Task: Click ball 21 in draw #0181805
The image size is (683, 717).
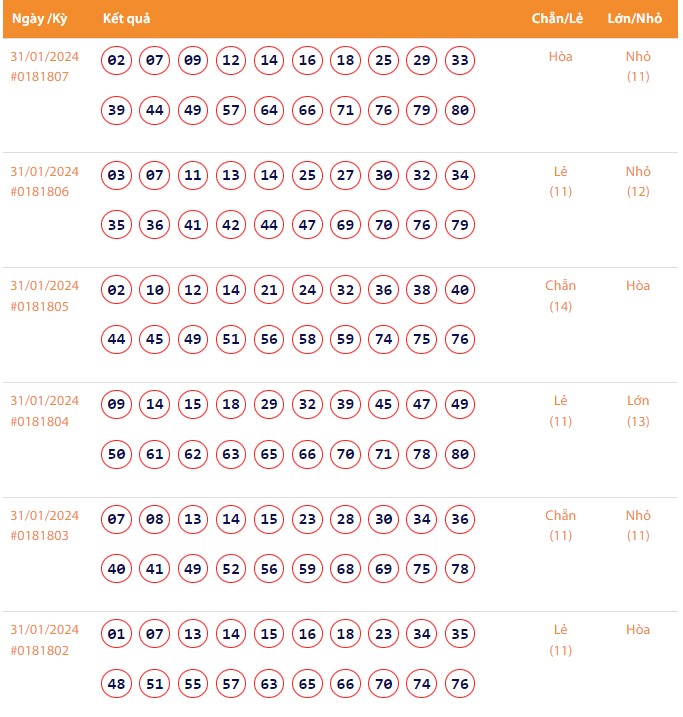Action: click(x=269, y=290)
